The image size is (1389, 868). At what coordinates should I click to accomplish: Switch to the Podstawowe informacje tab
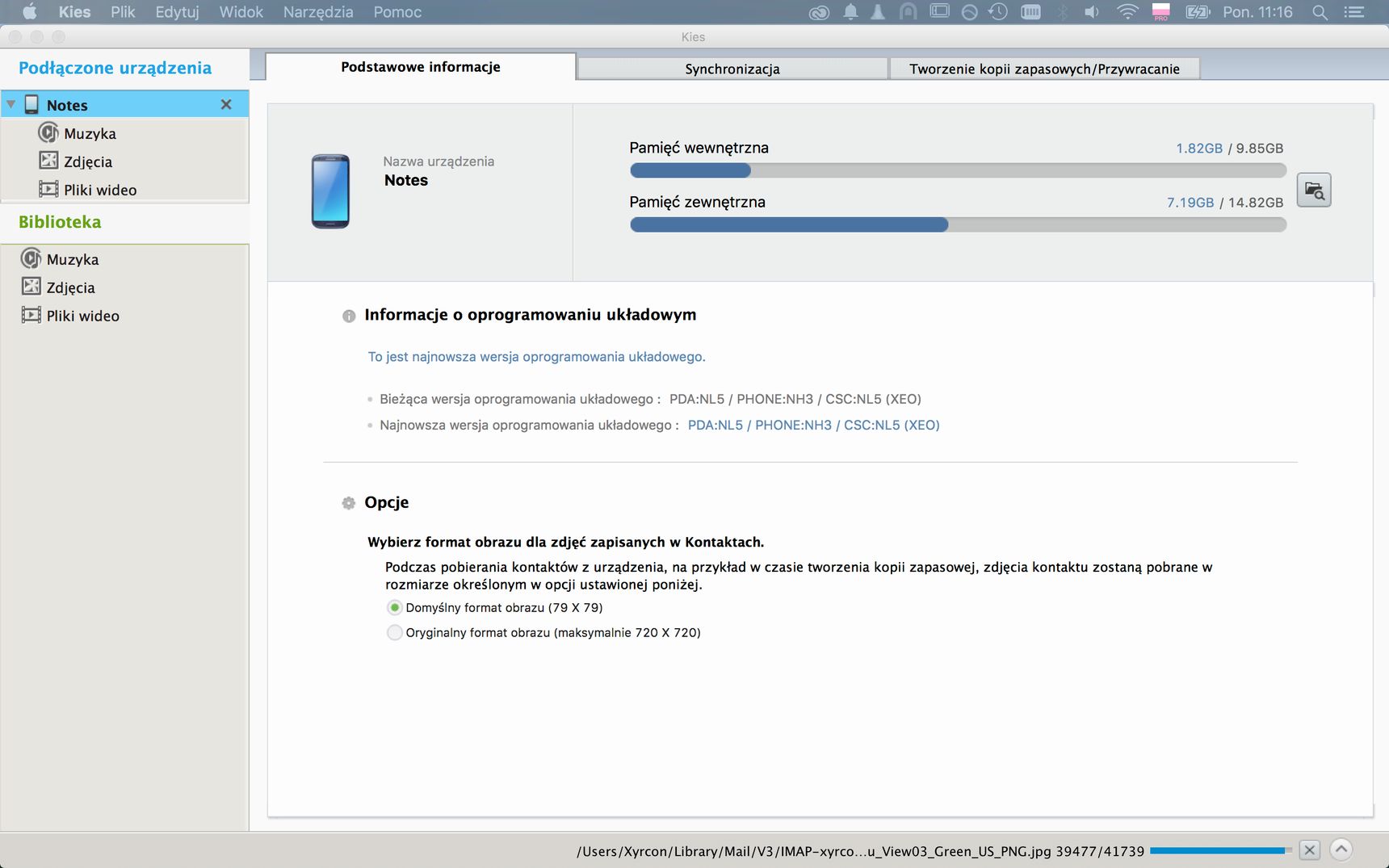(421, 67)
